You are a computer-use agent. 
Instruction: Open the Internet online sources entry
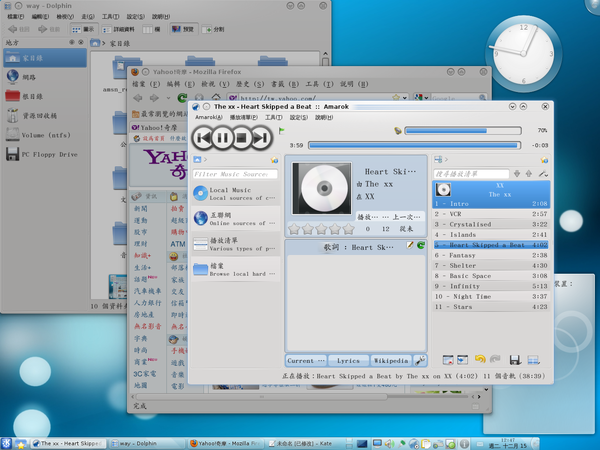click(235, 218)
